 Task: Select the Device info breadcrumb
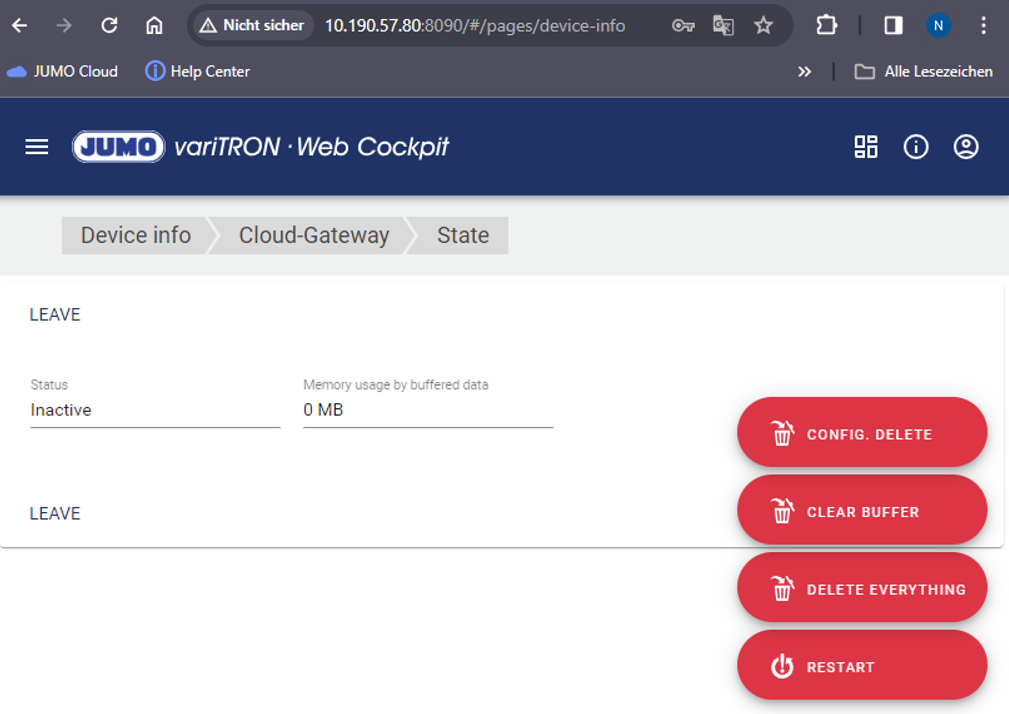click(136, 235)
